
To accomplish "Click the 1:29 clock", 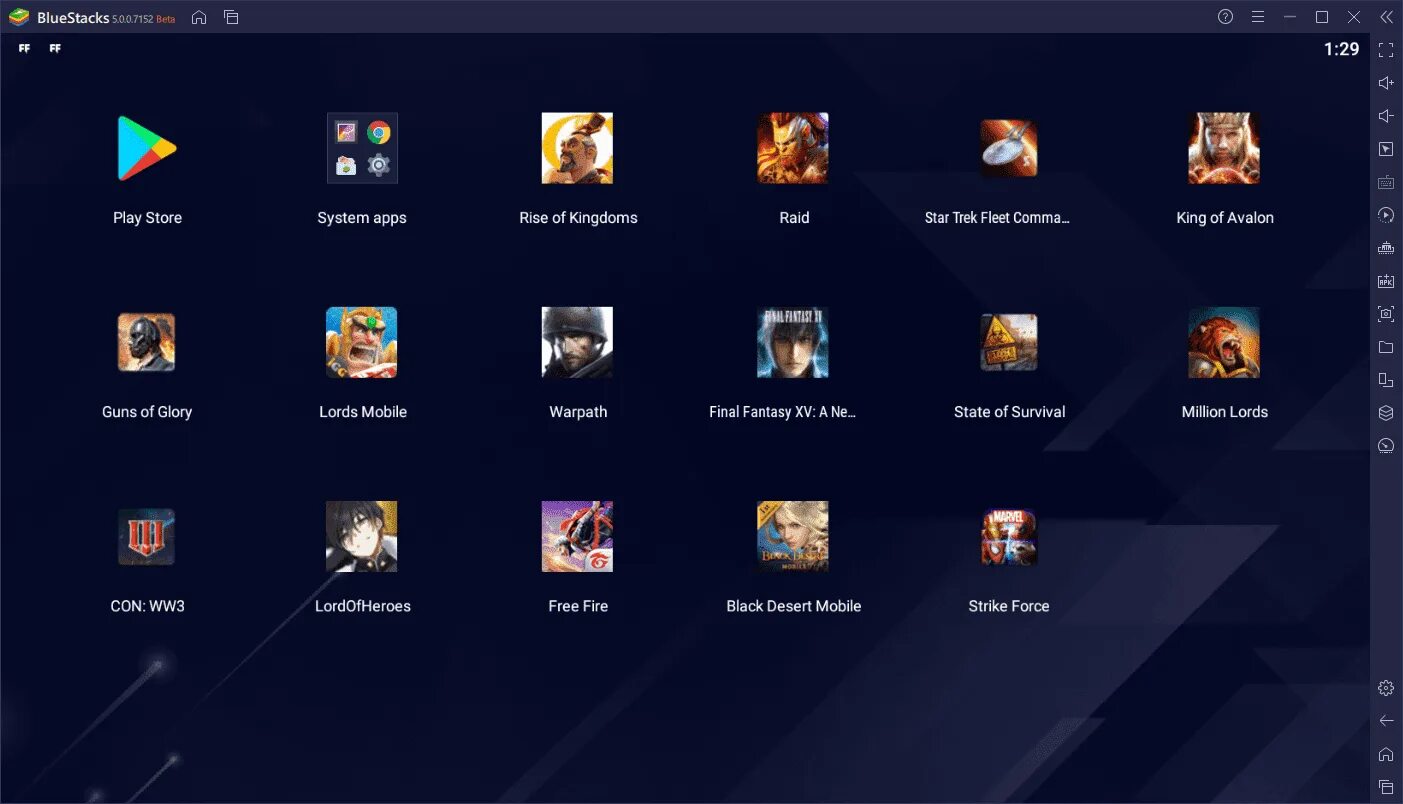I will (1341, 49).
